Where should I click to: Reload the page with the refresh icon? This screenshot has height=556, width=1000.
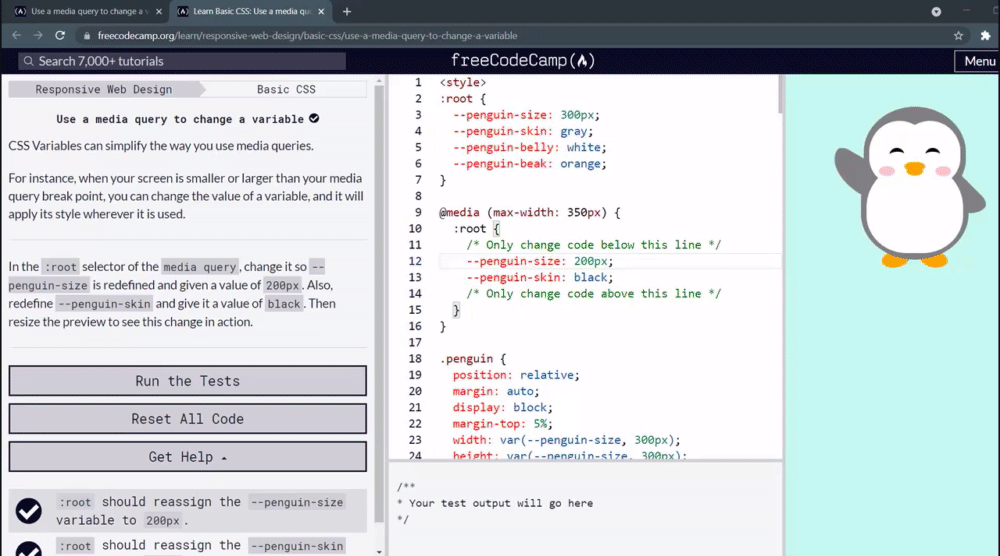(x=60, y=36)
